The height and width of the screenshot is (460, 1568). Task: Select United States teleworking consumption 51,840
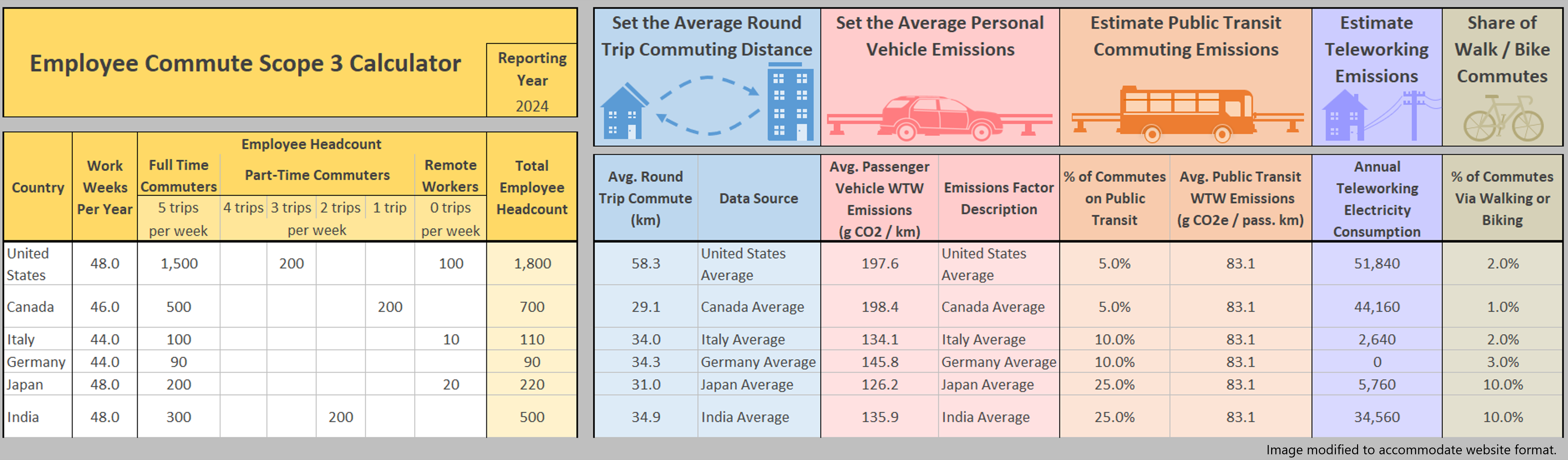(x=1376, y=263)
